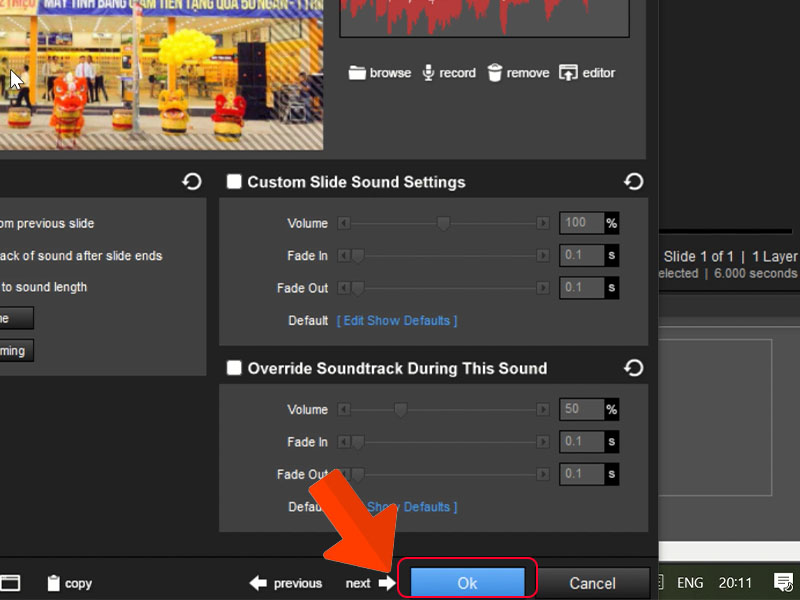800x600 pixels.
Task: Enable Custom Slide Sound Settings checkbox
Action: 234,182
